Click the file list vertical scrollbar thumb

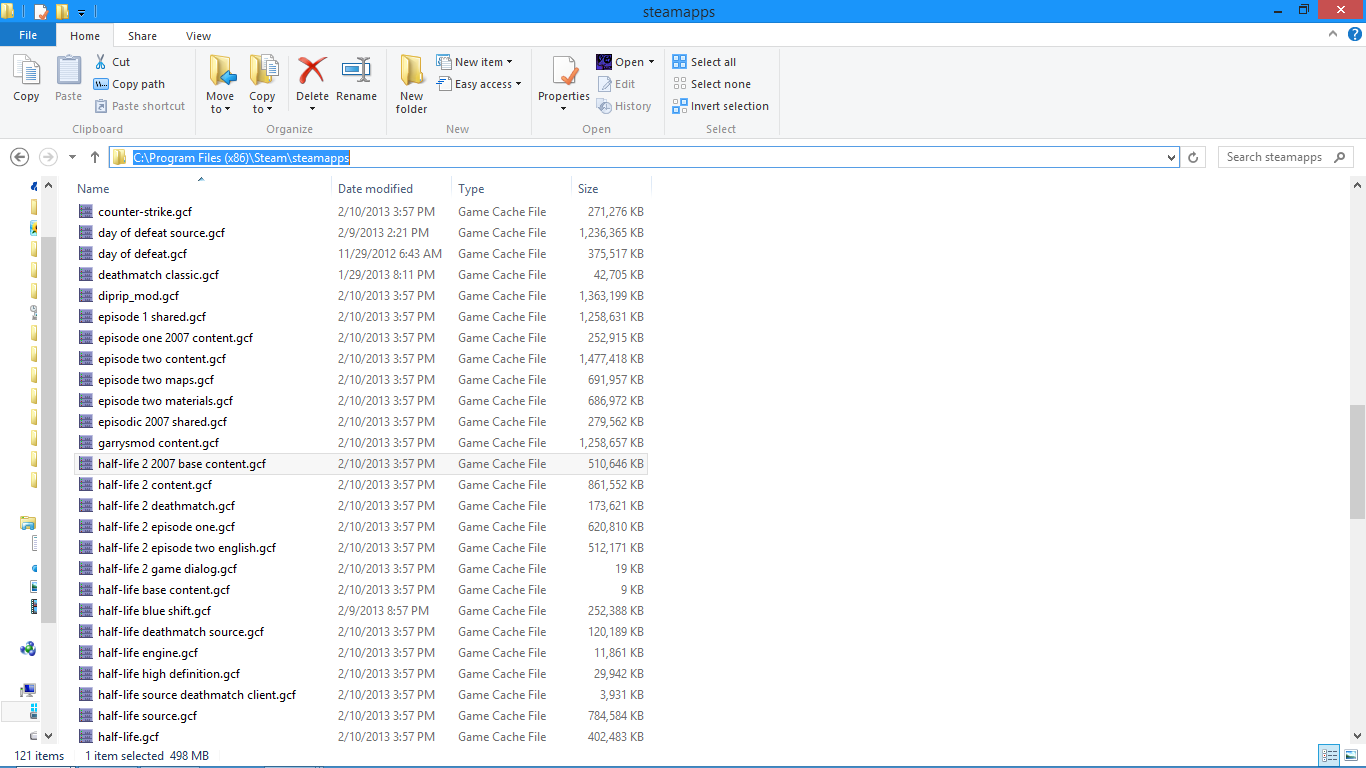(1357, 462)
